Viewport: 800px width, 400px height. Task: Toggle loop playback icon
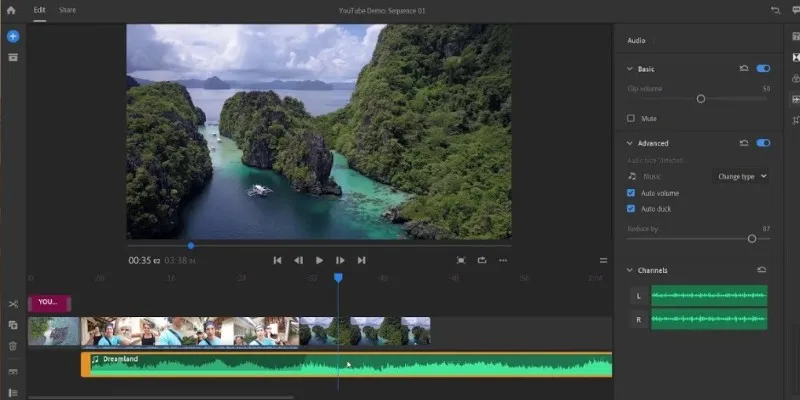click(x=482, y=260)
